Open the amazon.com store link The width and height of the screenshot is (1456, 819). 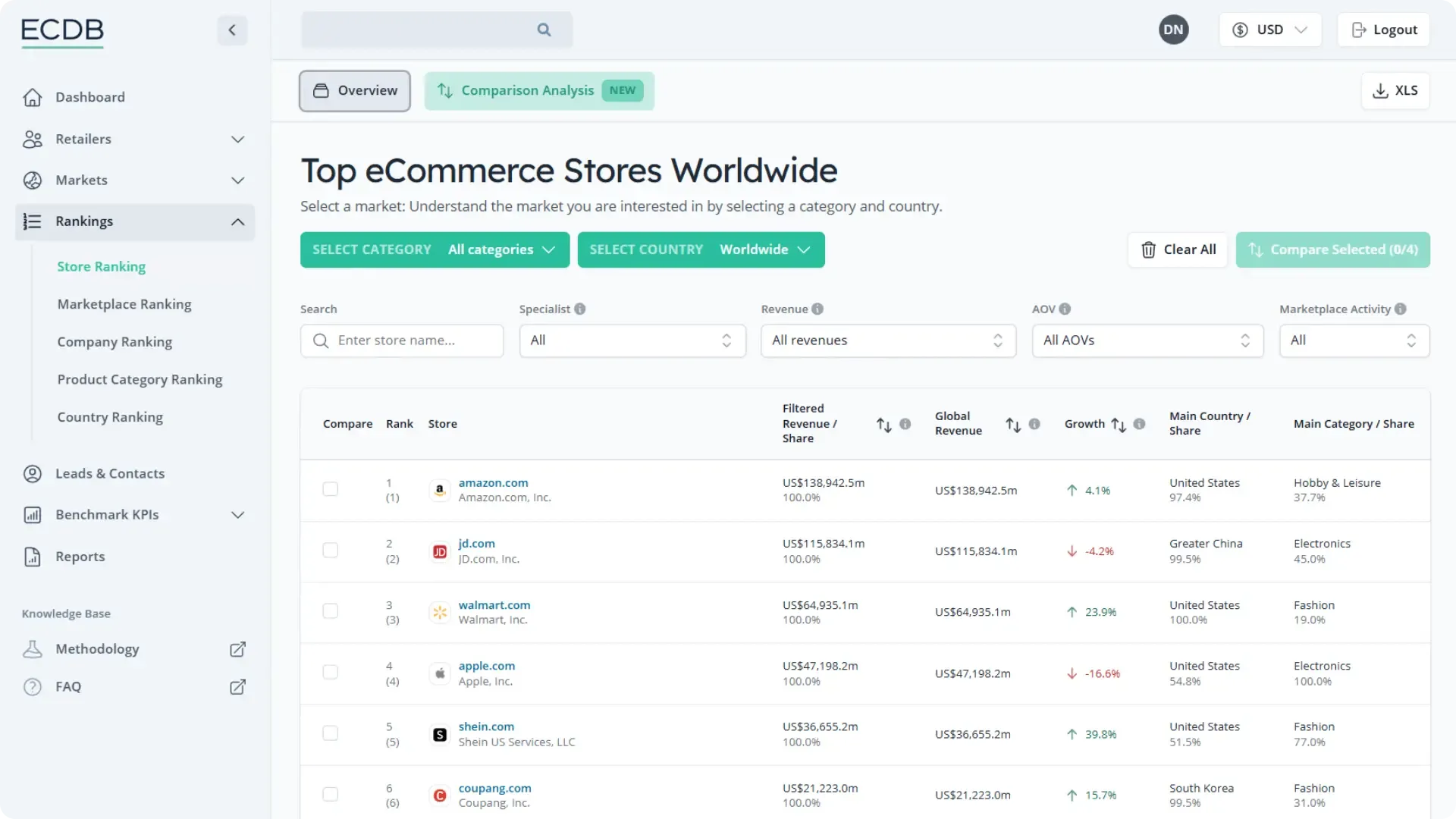[x=493, y=483]
